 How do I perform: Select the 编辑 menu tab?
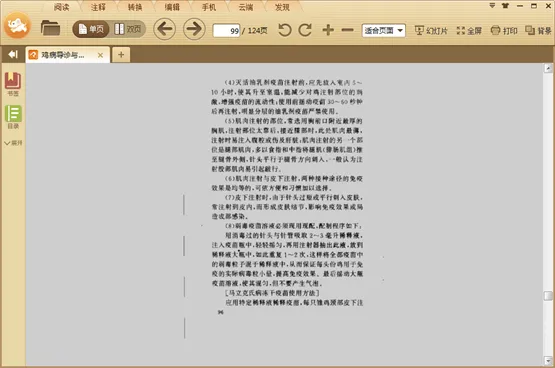(x=172, y=7)
